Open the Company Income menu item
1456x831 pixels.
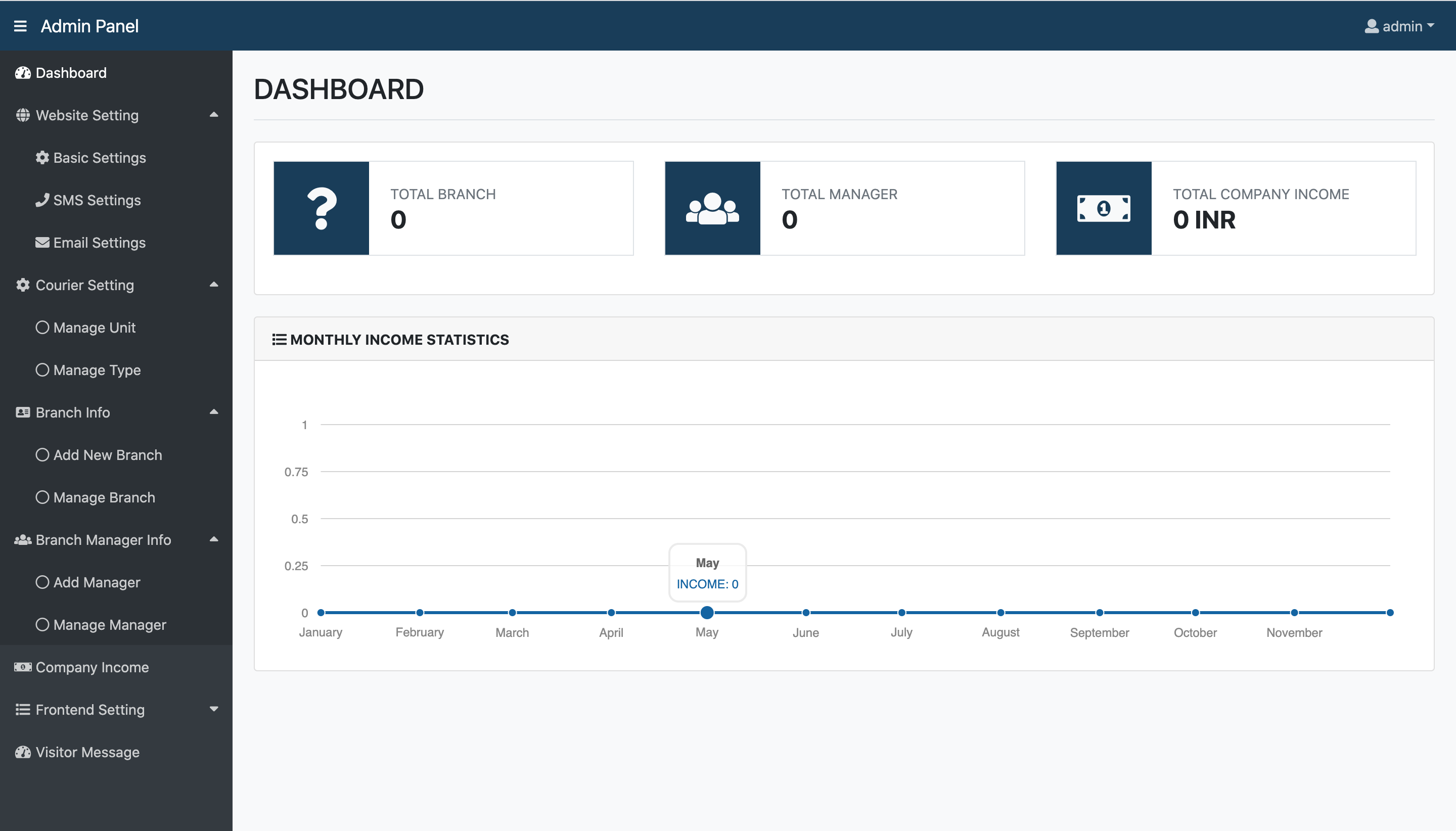(x=92, y=667)
